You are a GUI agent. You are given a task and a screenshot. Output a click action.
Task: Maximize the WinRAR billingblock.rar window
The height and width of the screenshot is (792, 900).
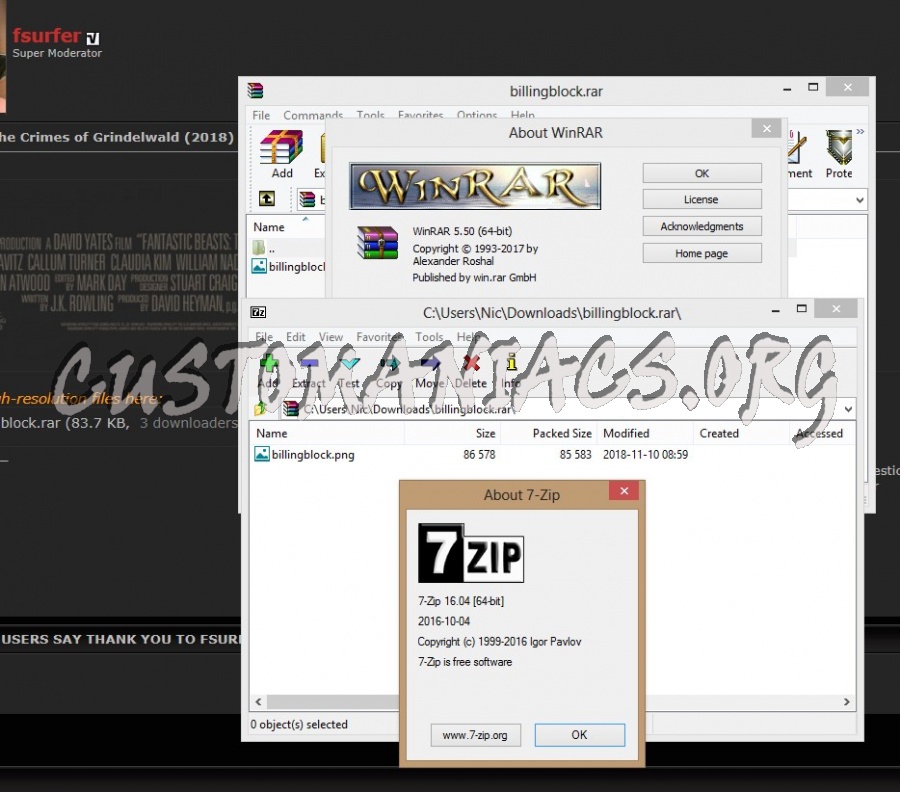(x=813, y=87)
